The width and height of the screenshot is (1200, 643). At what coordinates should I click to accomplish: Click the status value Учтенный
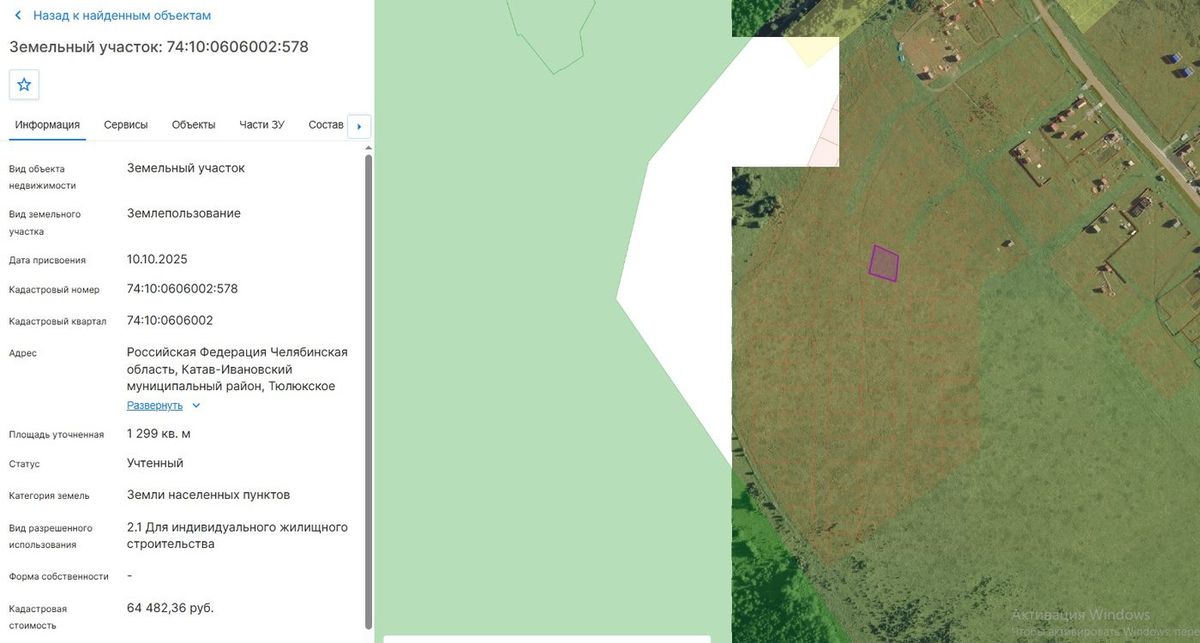[155, 463]
